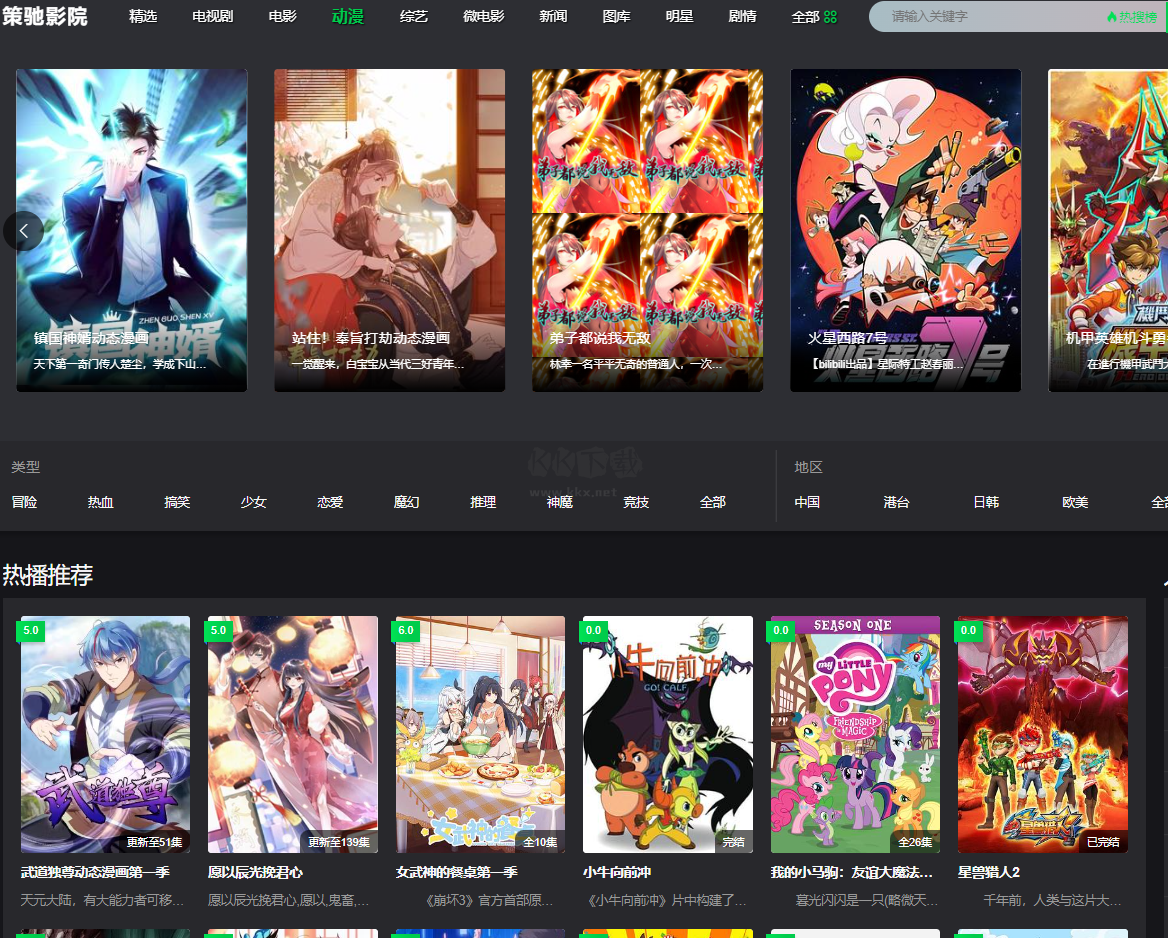Open the 微电影 navigation tab
The height and width of the screenshot is (938, 1168).
484,16
